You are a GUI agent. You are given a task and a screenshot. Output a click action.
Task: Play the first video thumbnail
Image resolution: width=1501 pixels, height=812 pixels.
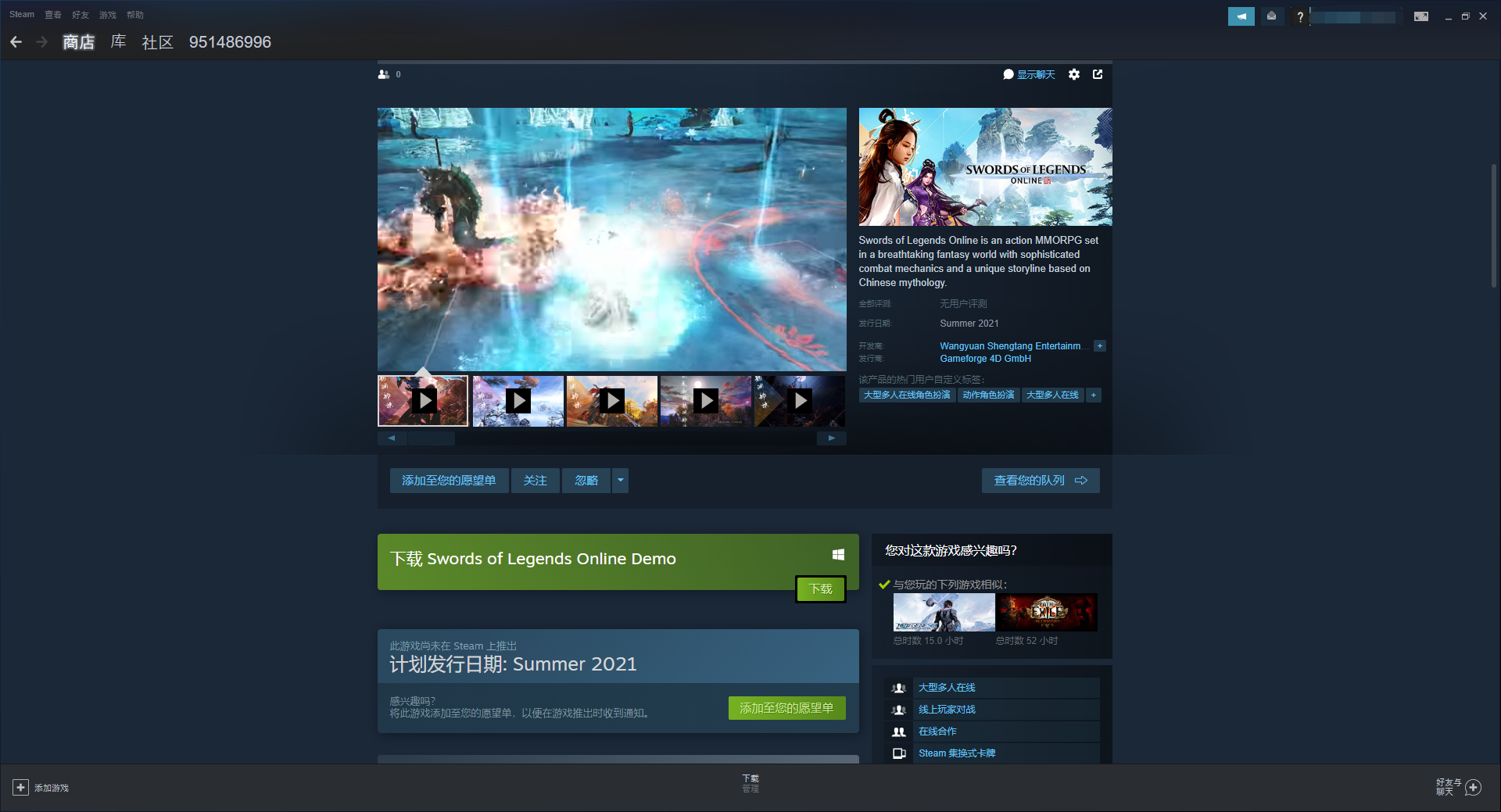point(423,401)
